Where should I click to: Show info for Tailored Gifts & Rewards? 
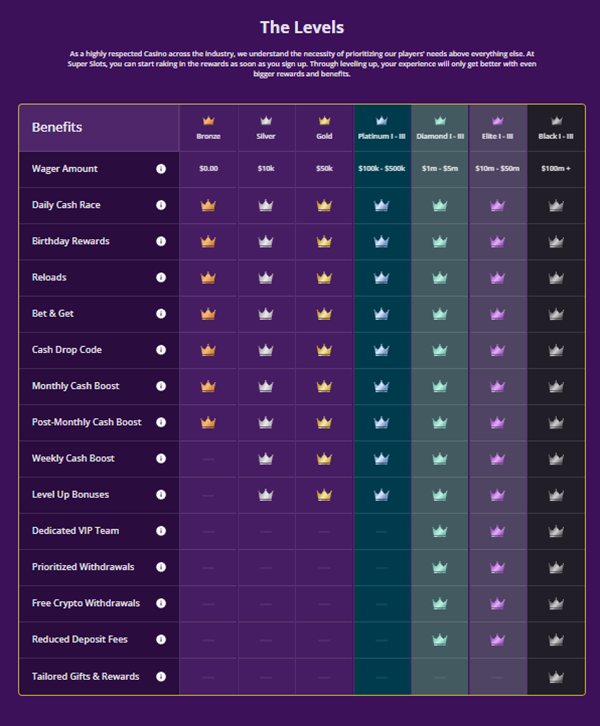(x=161, y=676)
